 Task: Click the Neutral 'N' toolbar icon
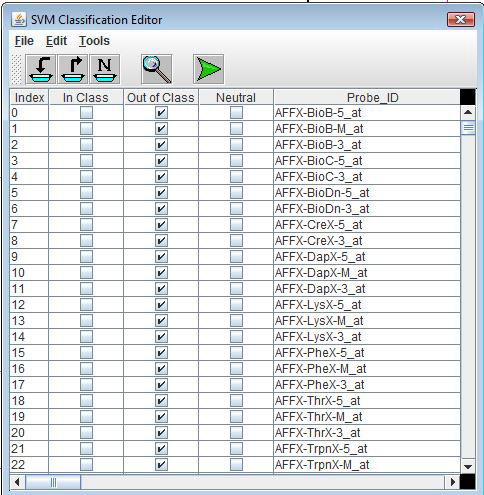105,69
